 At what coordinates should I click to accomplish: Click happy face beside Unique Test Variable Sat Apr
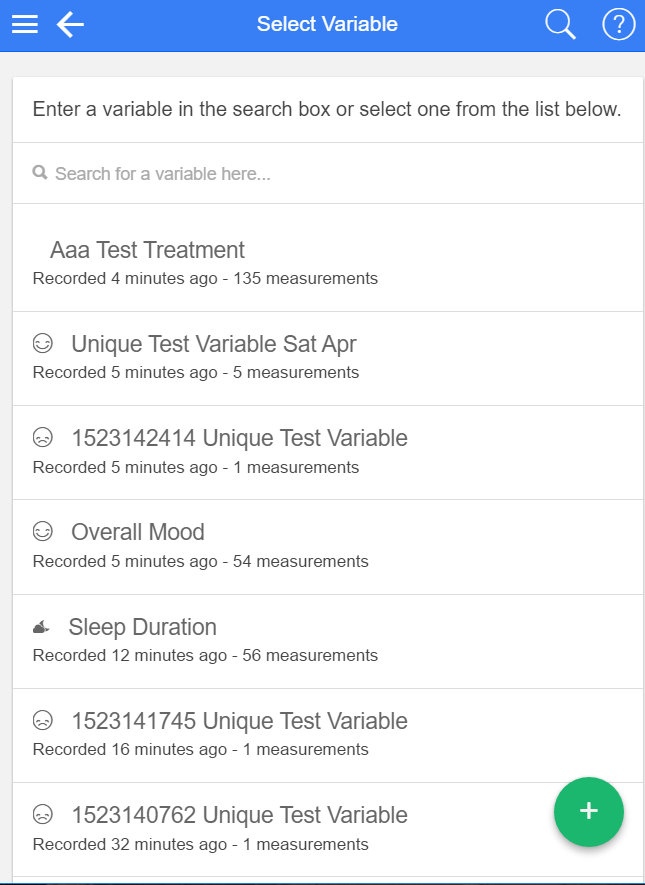pos(42,344)
